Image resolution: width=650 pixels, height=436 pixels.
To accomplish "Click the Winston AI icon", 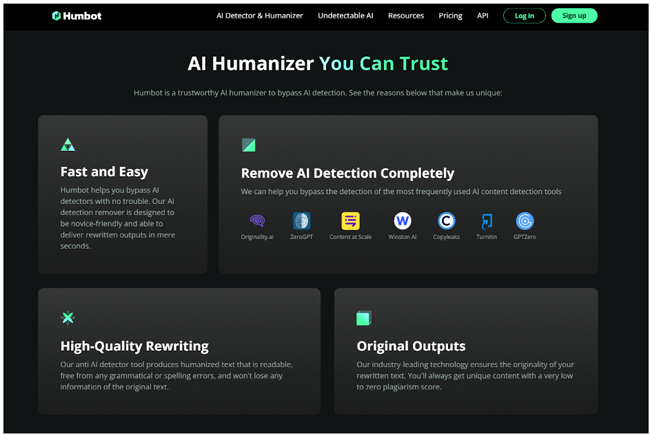I will click(403, 220).
